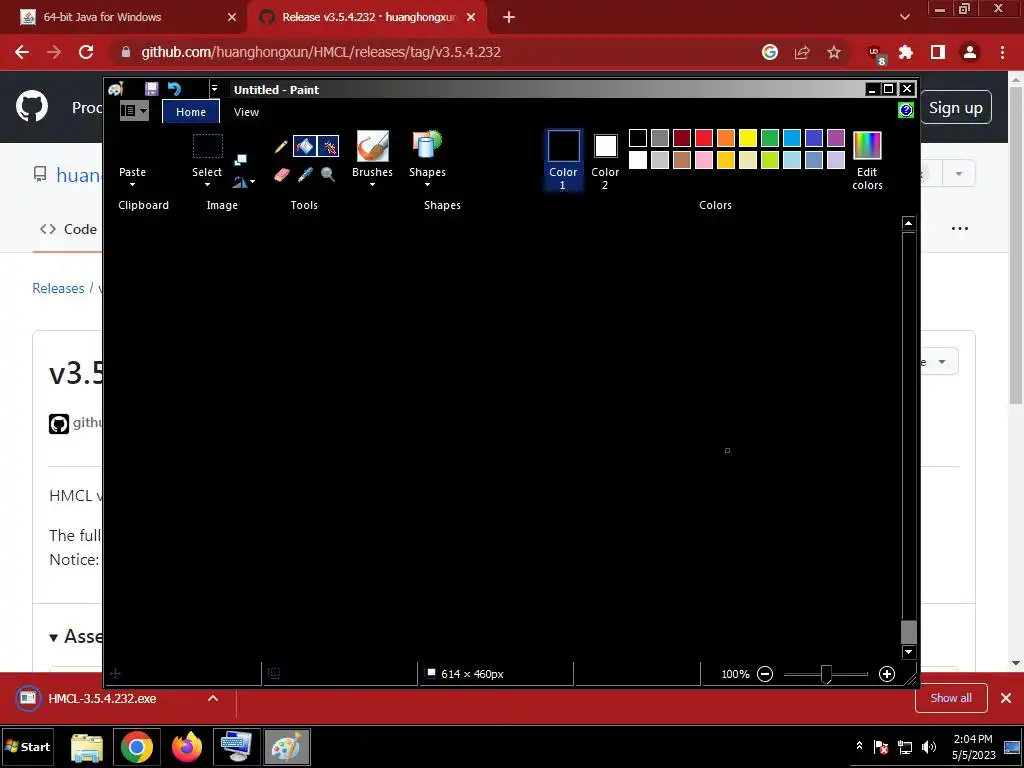
Task: Click the zoom out minus icon
Action: coord(765,674)
